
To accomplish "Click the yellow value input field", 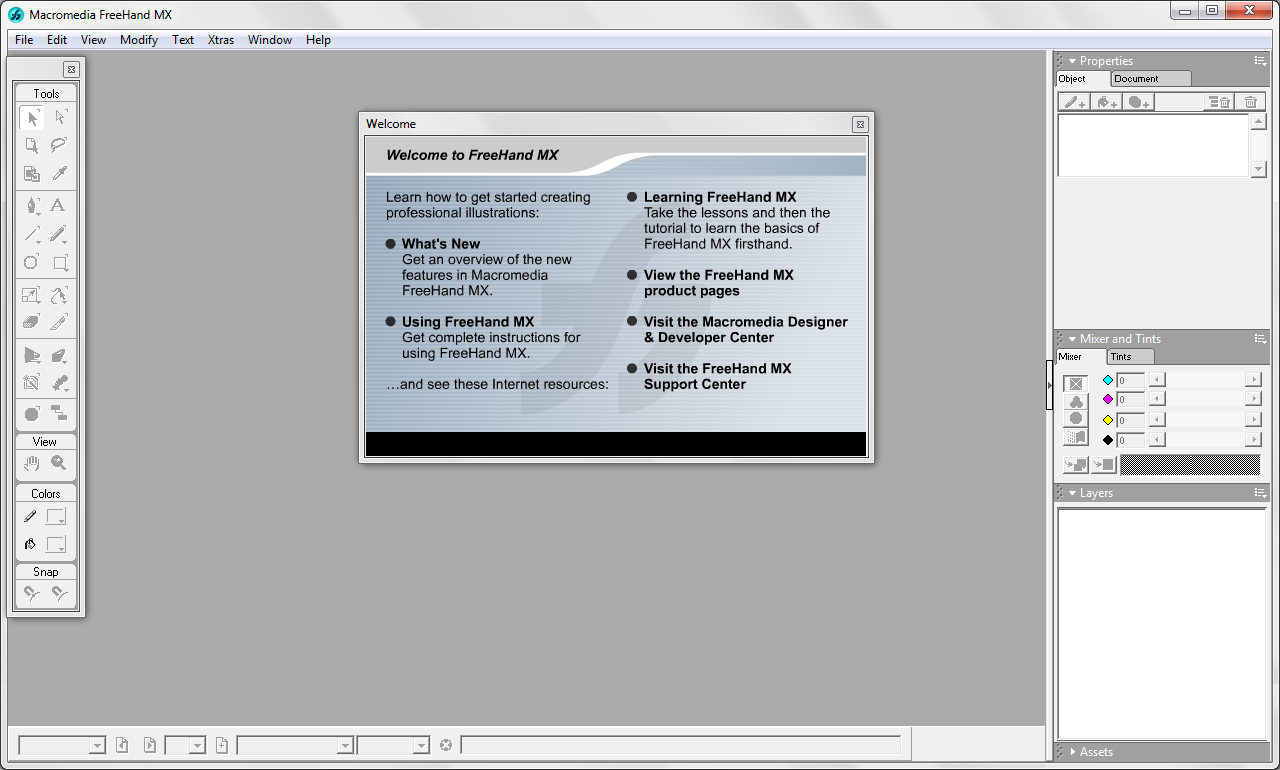I will pos(1131,420).
